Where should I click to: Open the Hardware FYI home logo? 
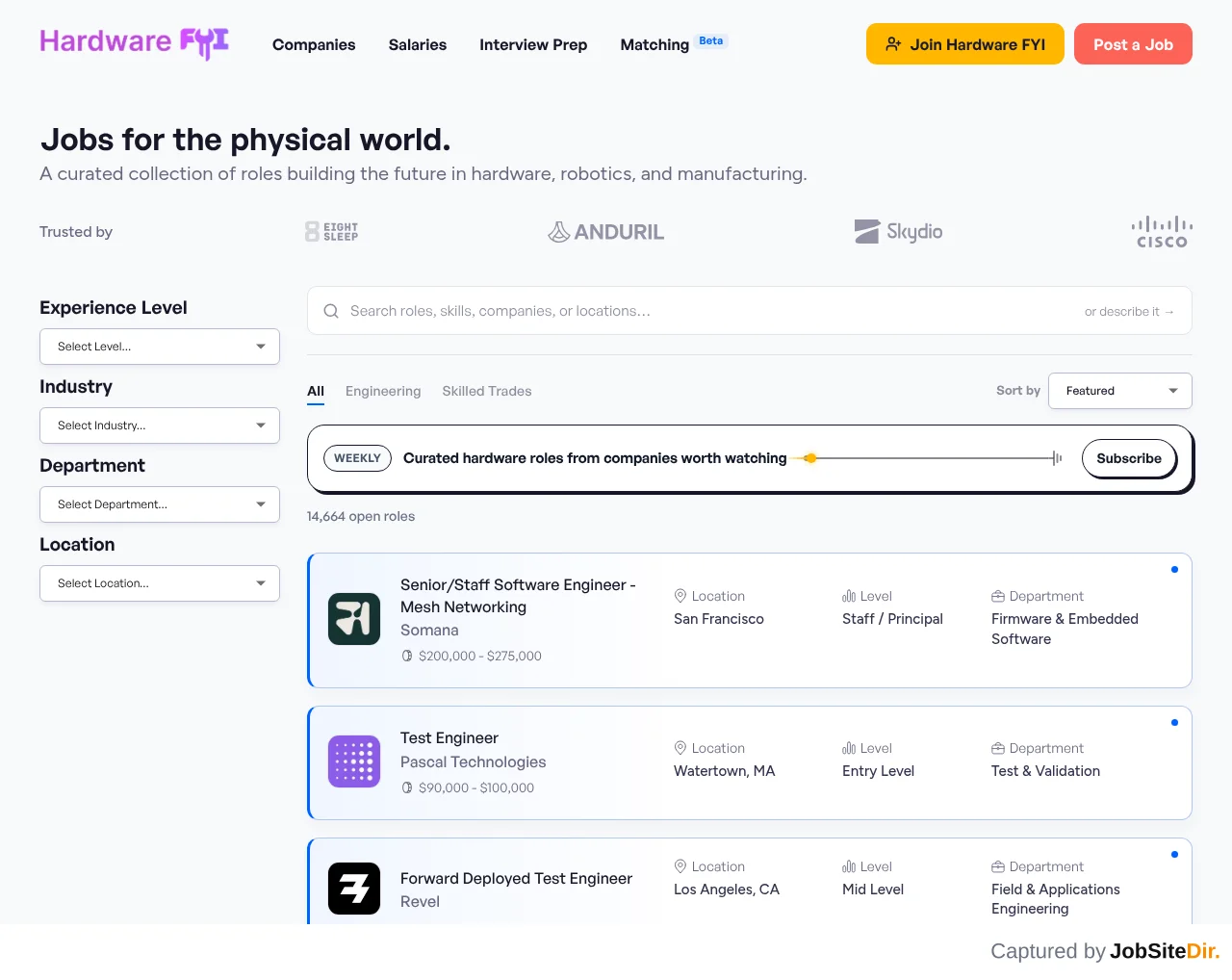point(134,42)
